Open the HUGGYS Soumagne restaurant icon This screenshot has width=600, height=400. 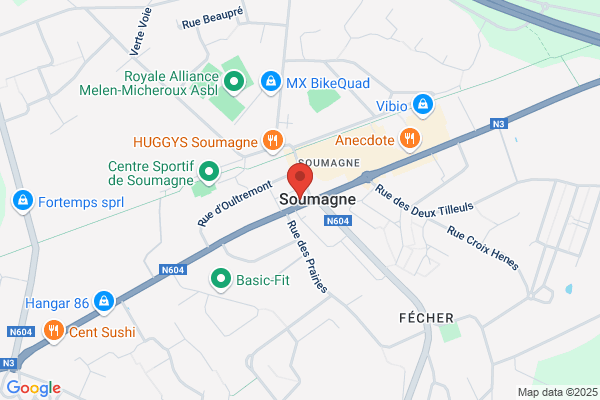point(273,141)
